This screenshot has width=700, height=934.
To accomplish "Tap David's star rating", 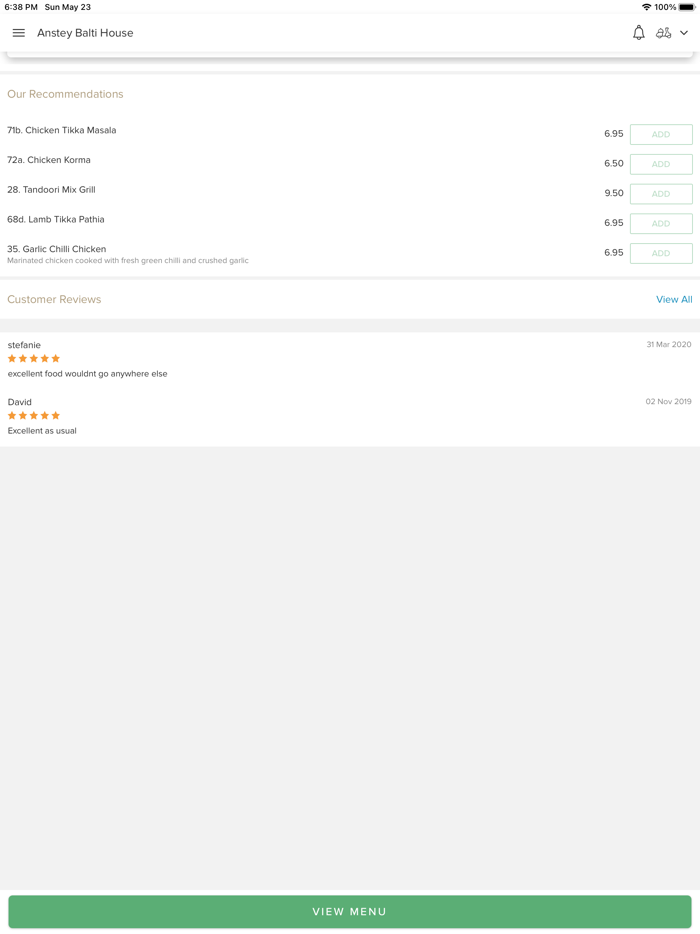I will pos(34,416).
